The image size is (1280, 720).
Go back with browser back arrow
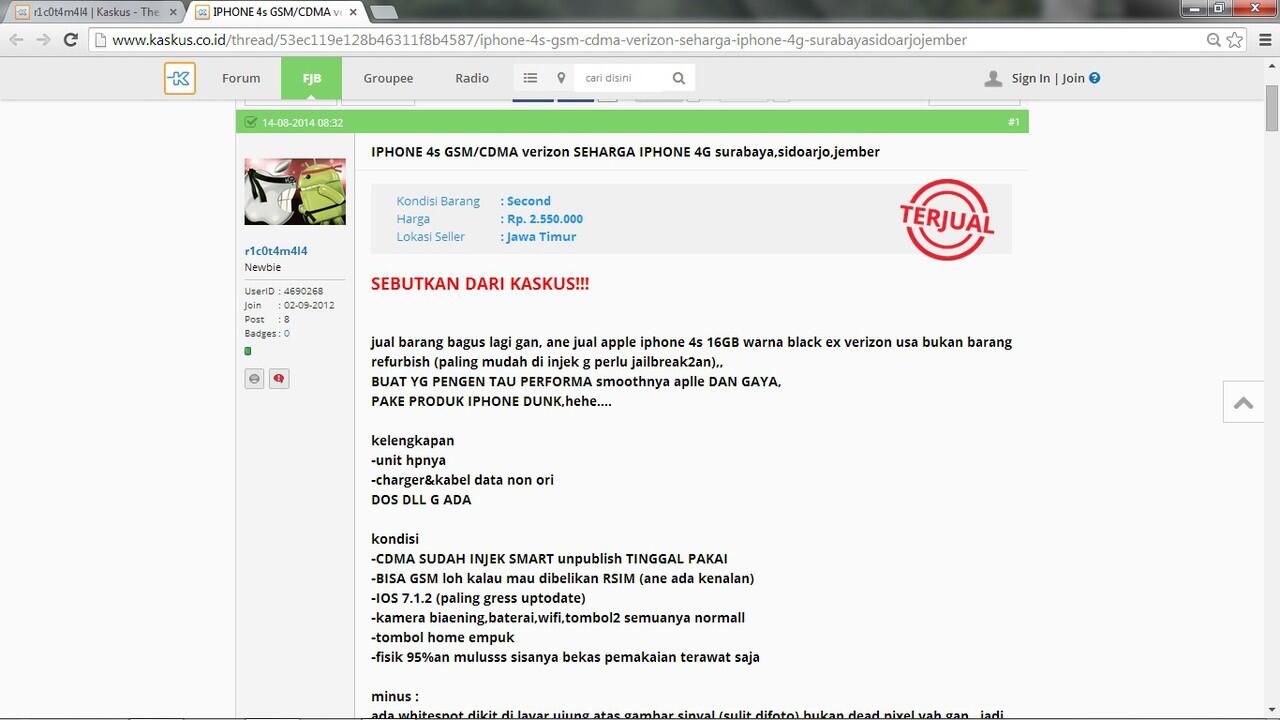16,40
